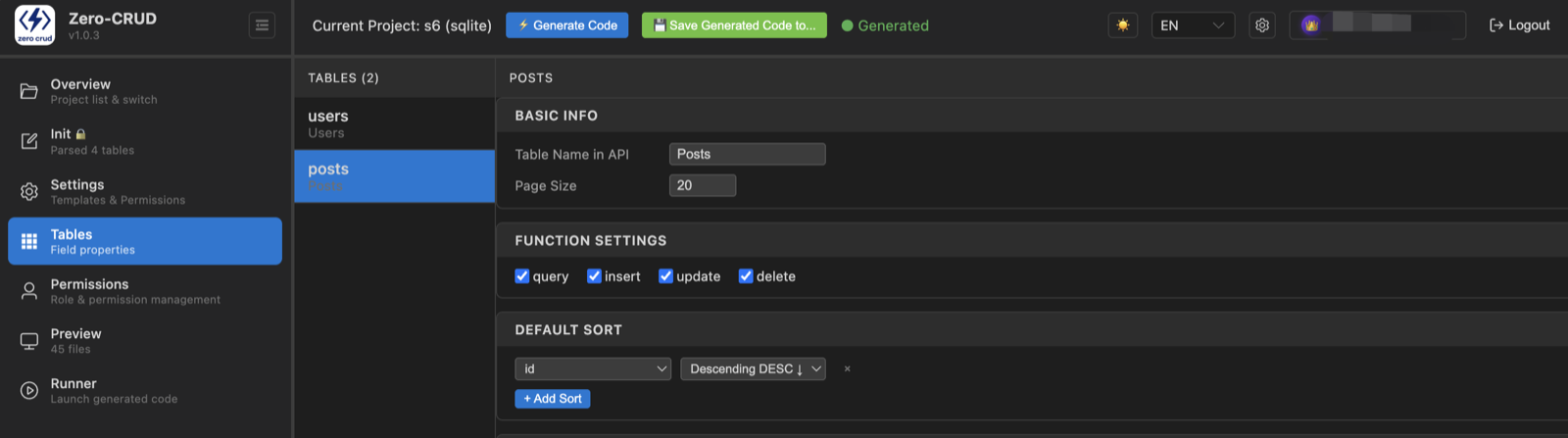Screen dimensions: 1568x438
Task: Edit the Table Name in API field
Action: (748, 154)
